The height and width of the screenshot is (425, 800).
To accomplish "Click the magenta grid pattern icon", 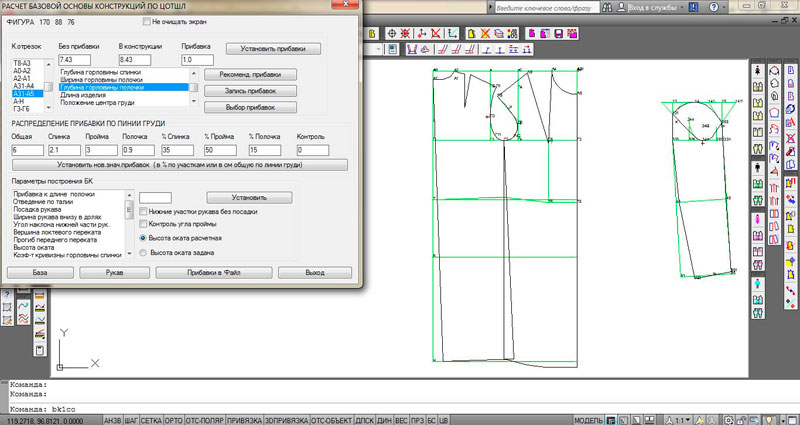I will coord(572,33).
